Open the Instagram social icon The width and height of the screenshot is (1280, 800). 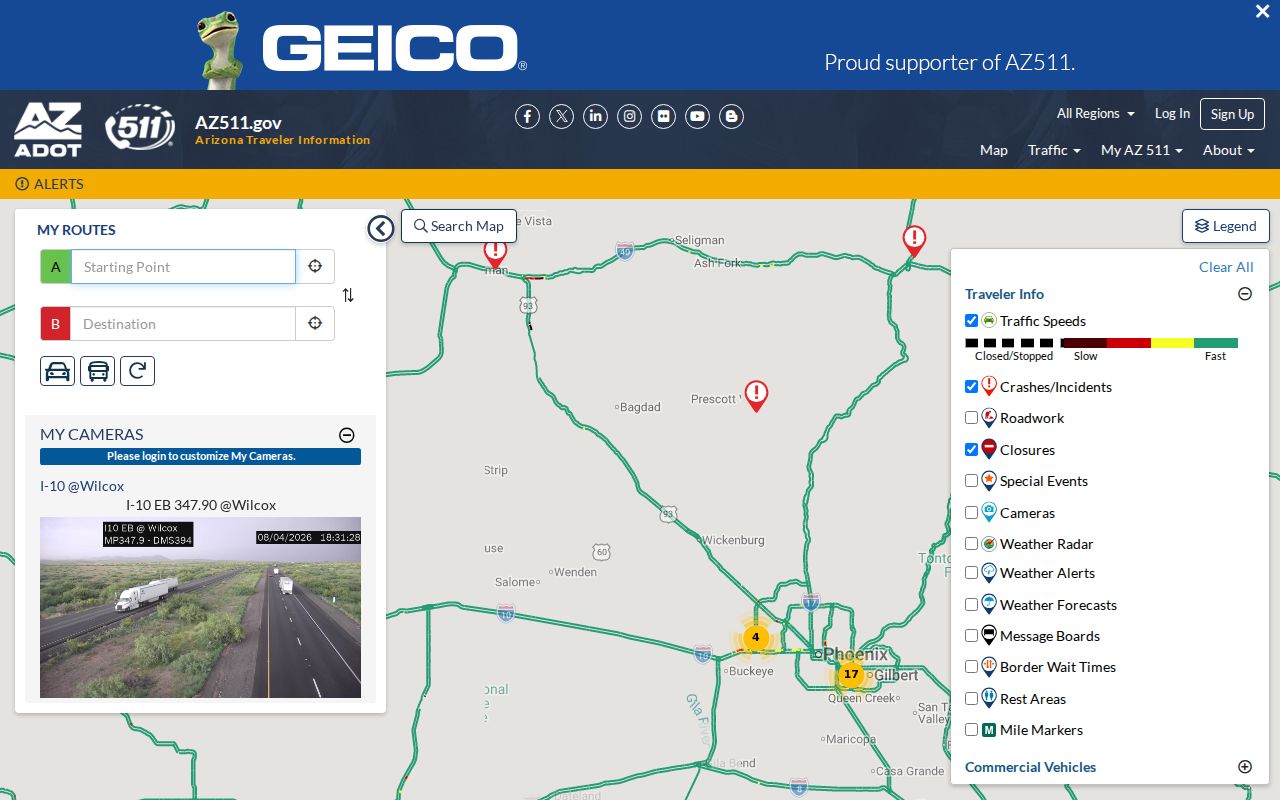[x=630, y=116]
